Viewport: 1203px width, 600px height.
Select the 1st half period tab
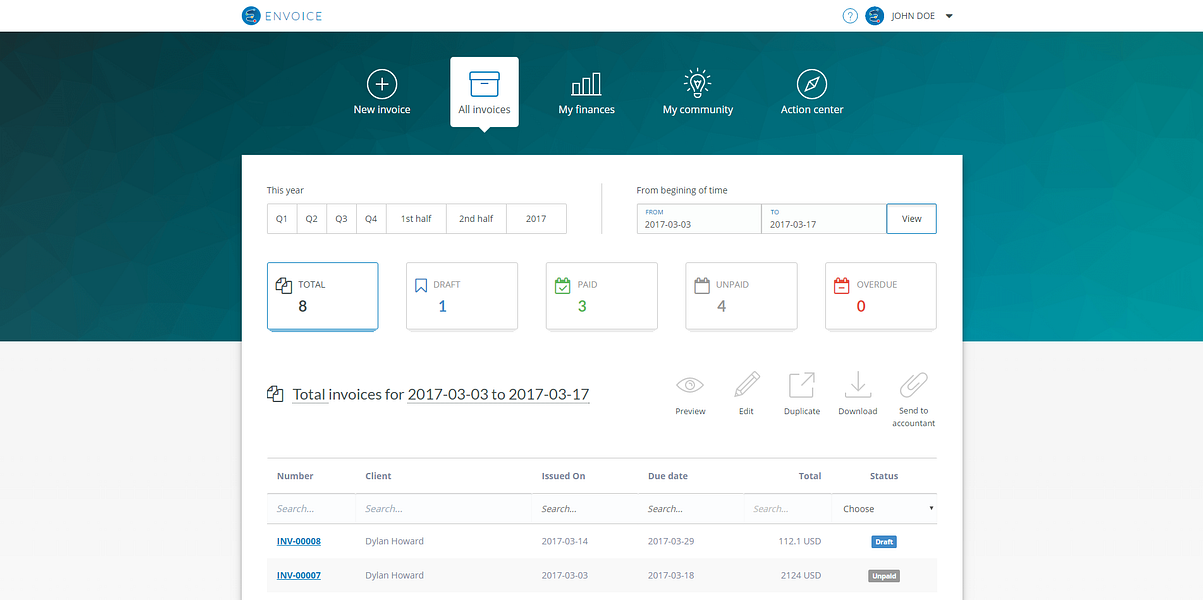click(416, 219)
